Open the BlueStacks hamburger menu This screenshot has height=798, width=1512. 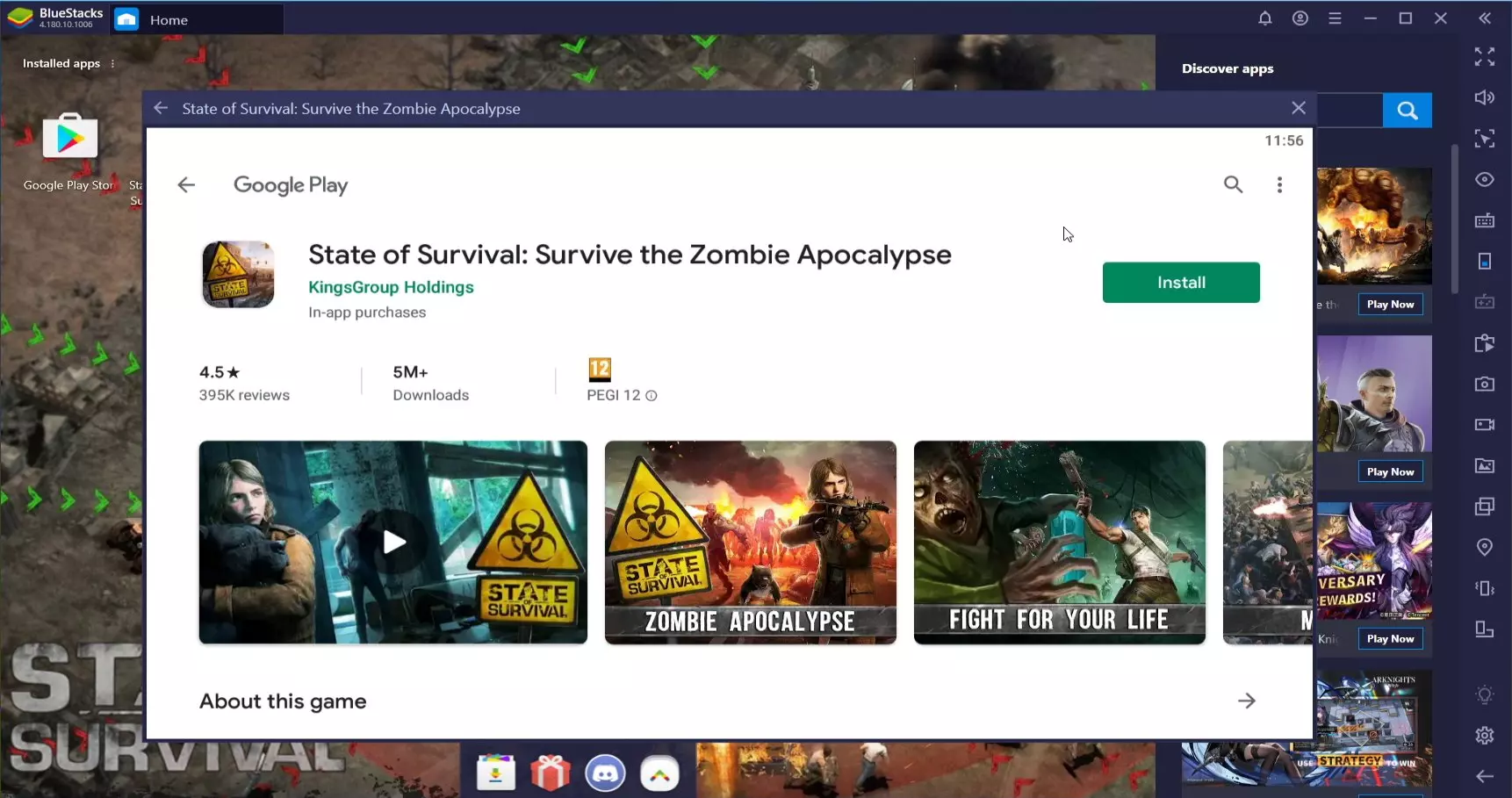pyautogui.click(x=1335, y=18)
